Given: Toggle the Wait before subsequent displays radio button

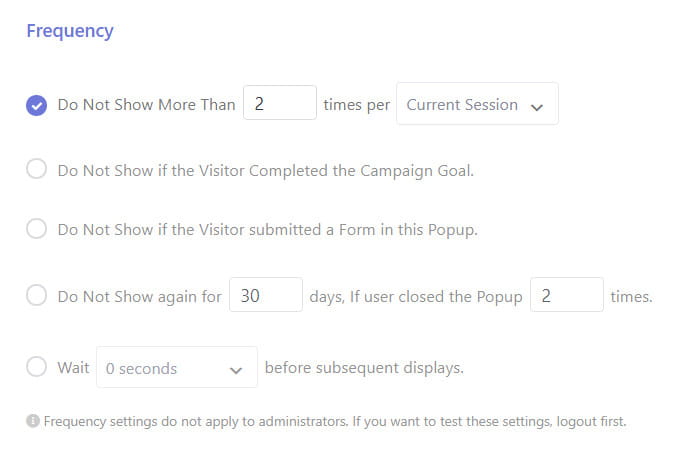Looking at the screenshot, I should point(36,367).
